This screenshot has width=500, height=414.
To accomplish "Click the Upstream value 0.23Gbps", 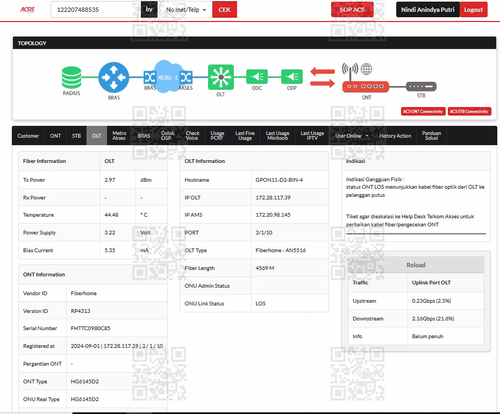I will (431, 301).
